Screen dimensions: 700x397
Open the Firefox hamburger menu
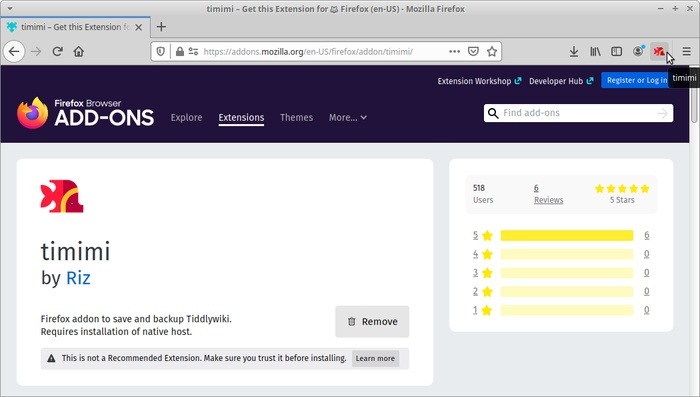point(687,52)
